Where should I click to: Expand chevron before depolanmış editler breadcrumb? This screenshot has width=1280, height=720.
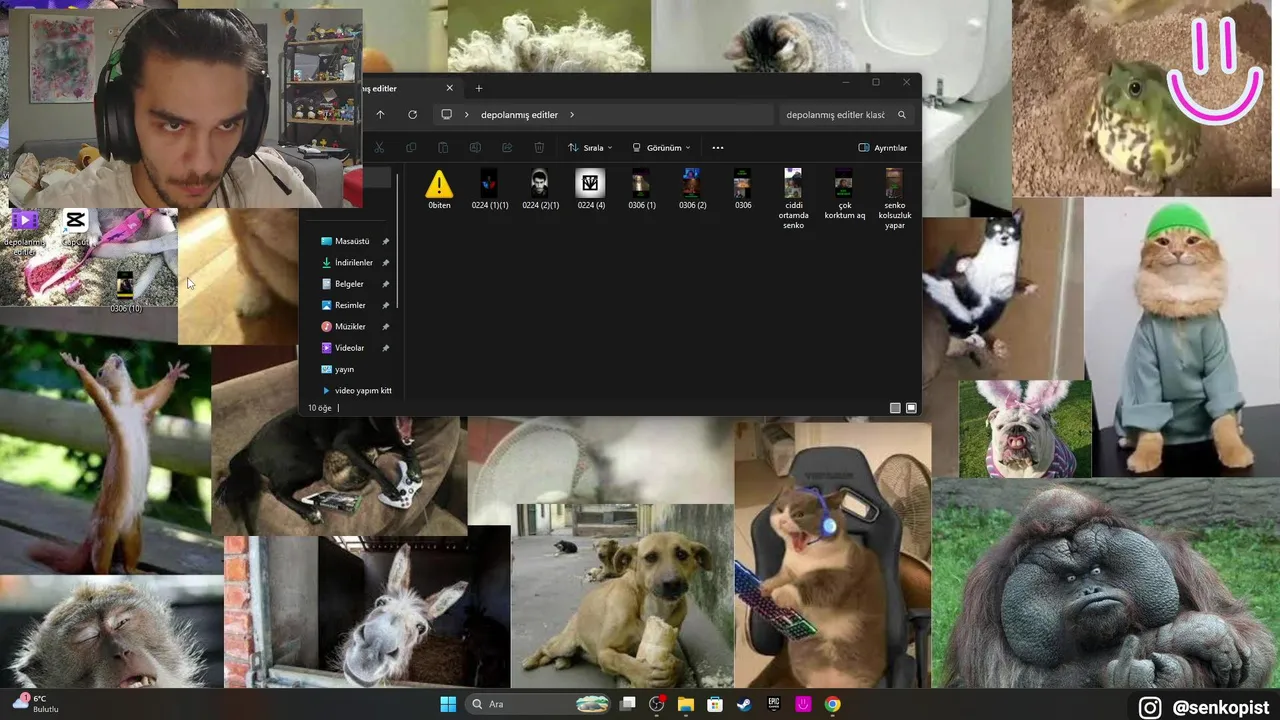[x=466, y=115]
